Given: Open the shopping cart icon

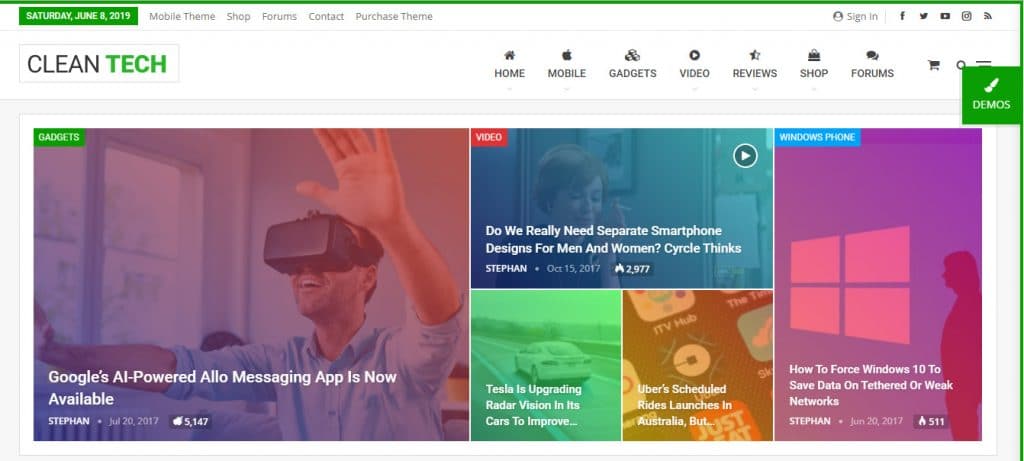Looking at the screenshot, I should pos(933,65).
